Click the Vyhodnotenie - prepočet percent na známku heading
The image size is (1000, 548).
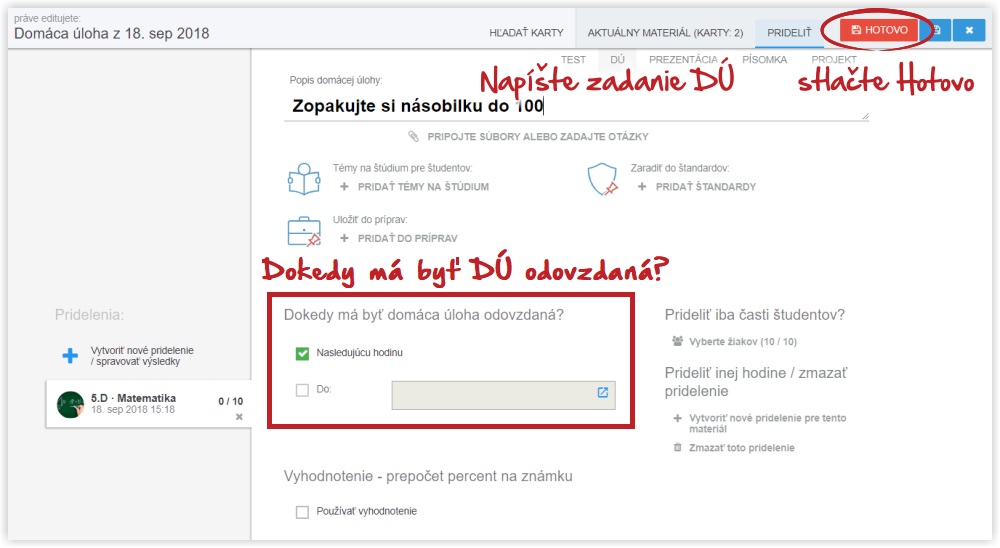428,477
